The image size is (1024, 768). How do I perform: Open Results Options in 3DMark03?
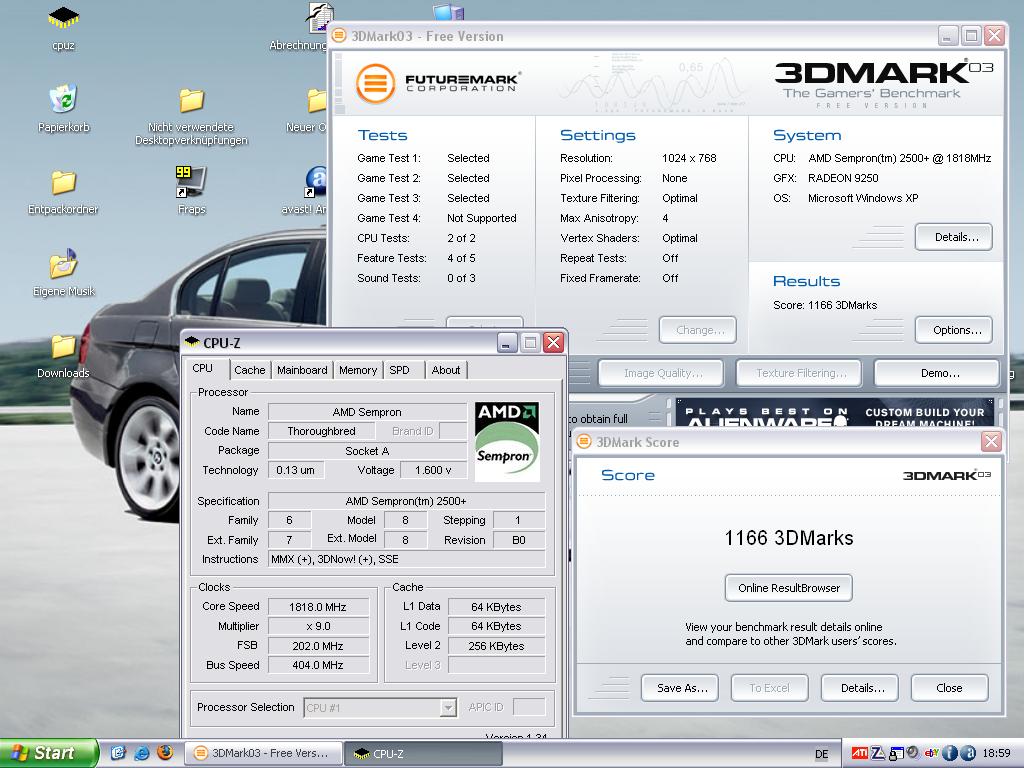953,330
